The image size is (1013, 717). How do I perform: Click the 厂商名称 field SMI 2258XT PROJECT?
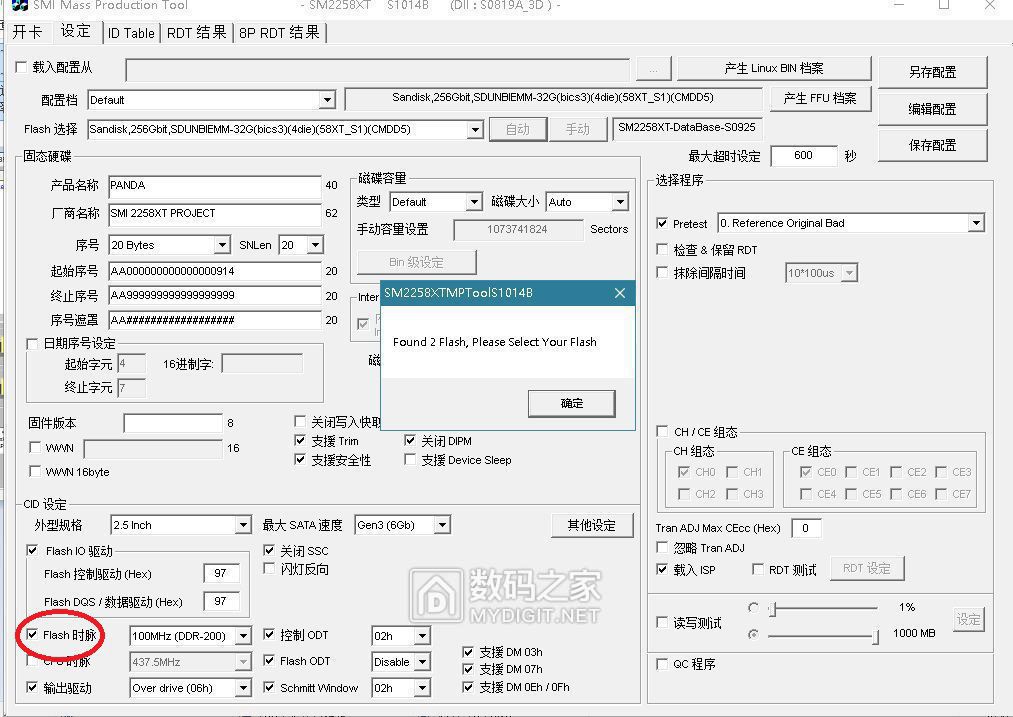coord(214,213)
